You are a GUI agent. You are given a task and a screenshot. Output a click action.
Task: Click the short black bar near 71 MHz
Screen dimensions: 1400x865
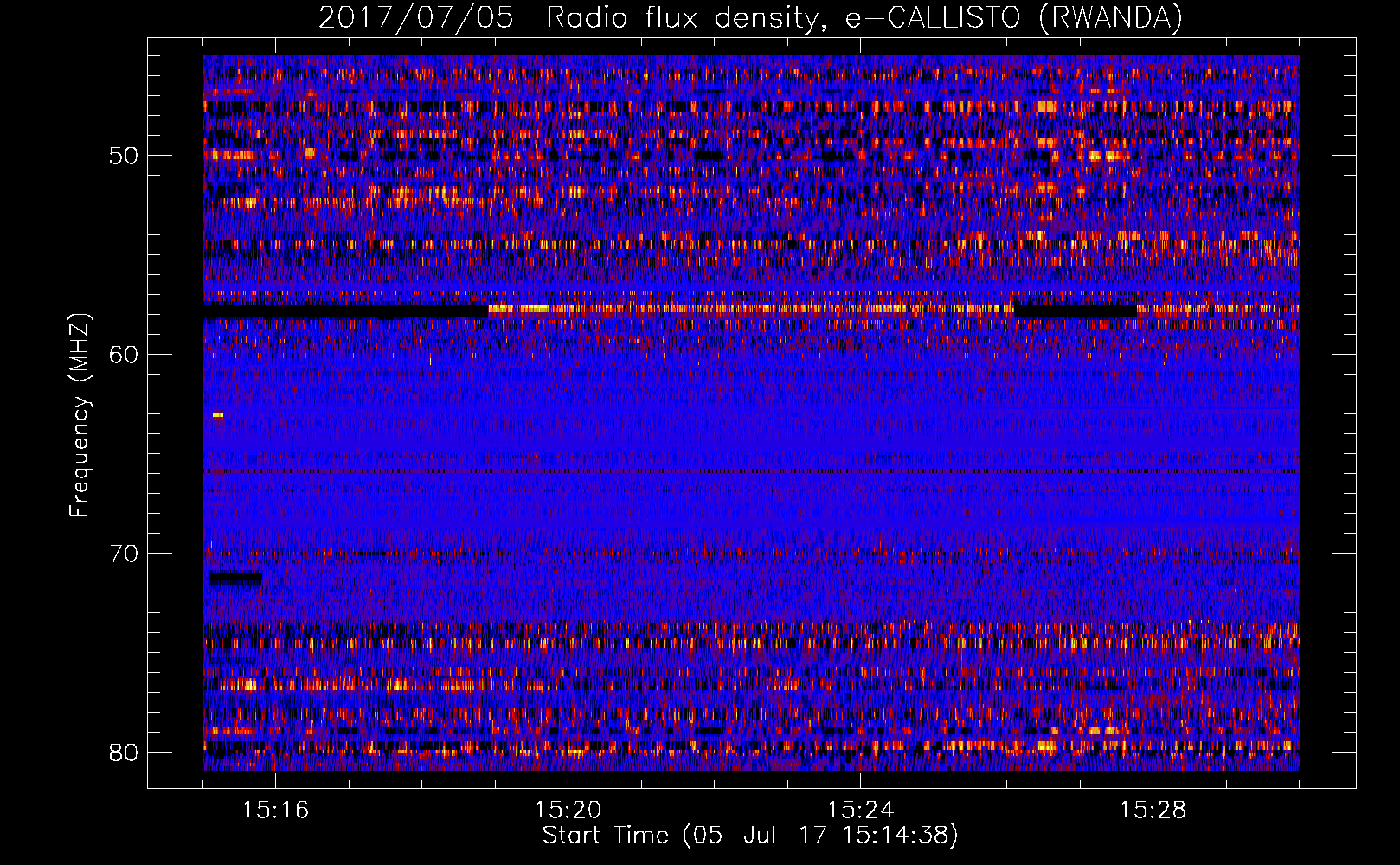pos(235,578)
